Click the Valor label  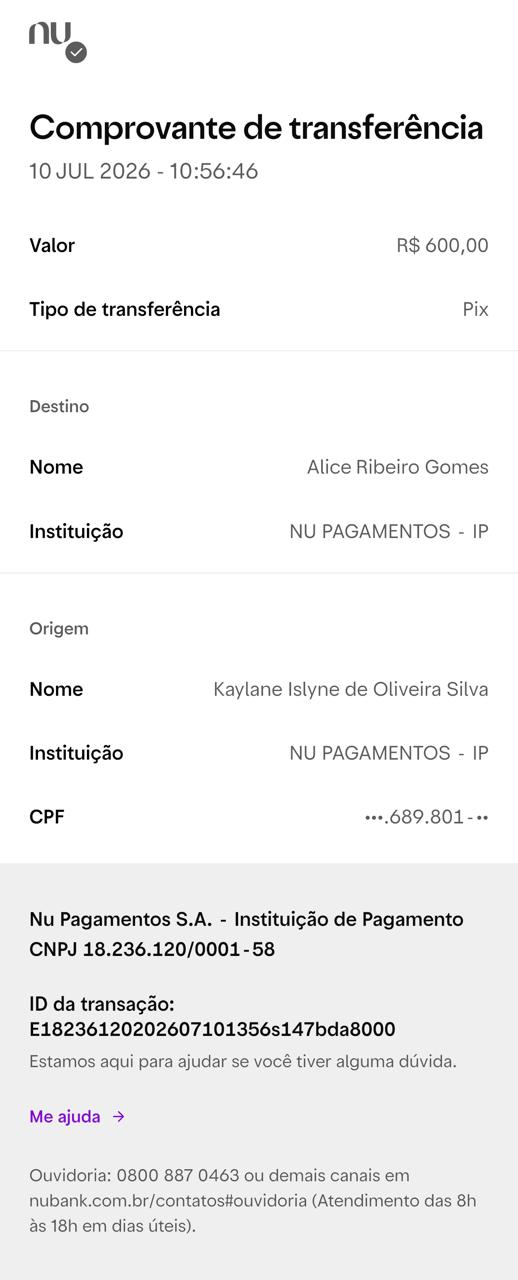[x=52, y=246]
